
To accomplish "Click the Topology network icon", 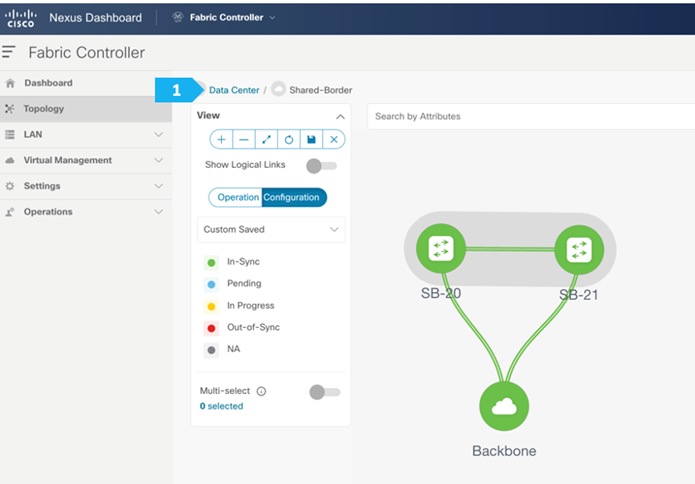I will pos(10,109).
